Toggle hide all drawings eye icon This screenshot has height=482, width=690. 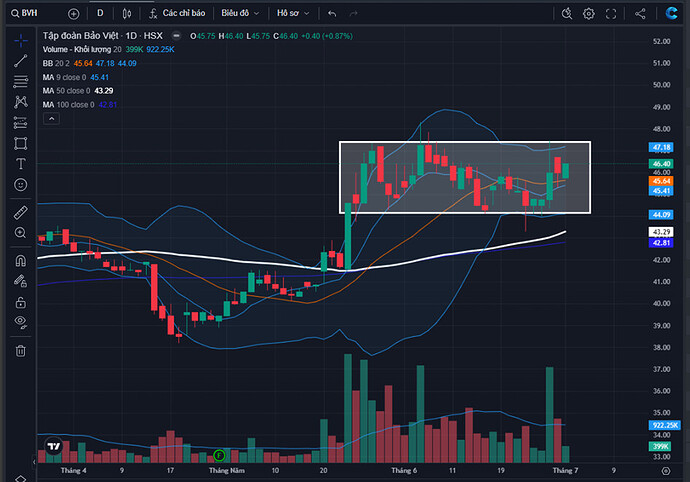tap(21, 322)
